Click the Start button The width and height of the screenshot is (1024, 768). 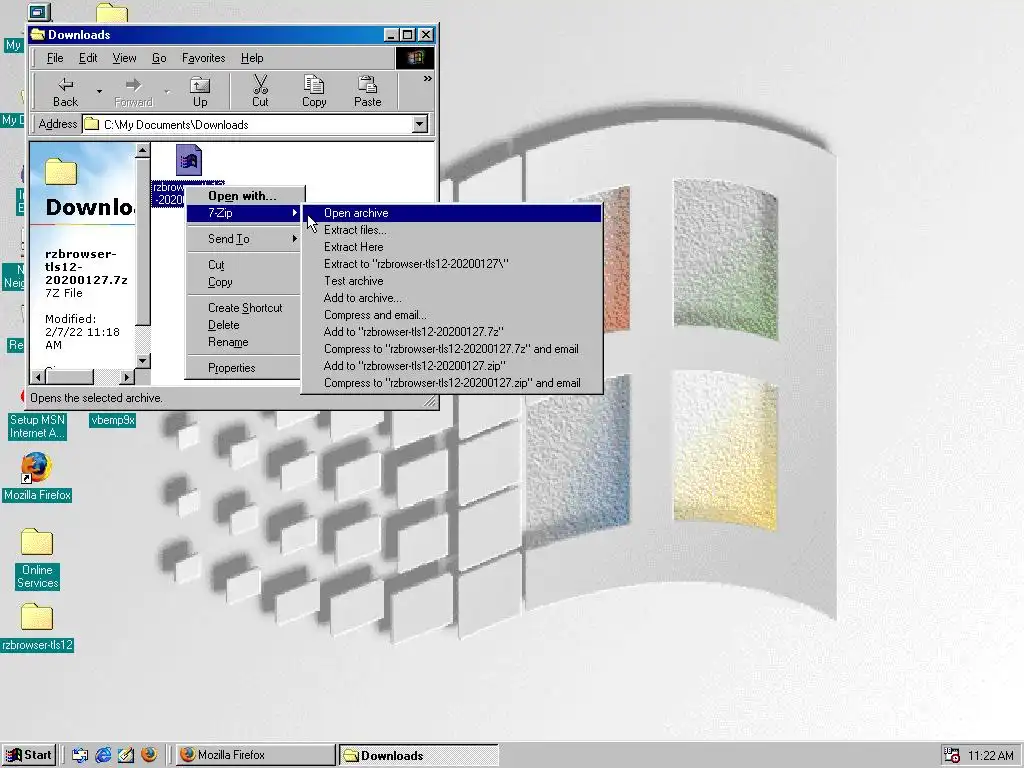click(29, 755)
